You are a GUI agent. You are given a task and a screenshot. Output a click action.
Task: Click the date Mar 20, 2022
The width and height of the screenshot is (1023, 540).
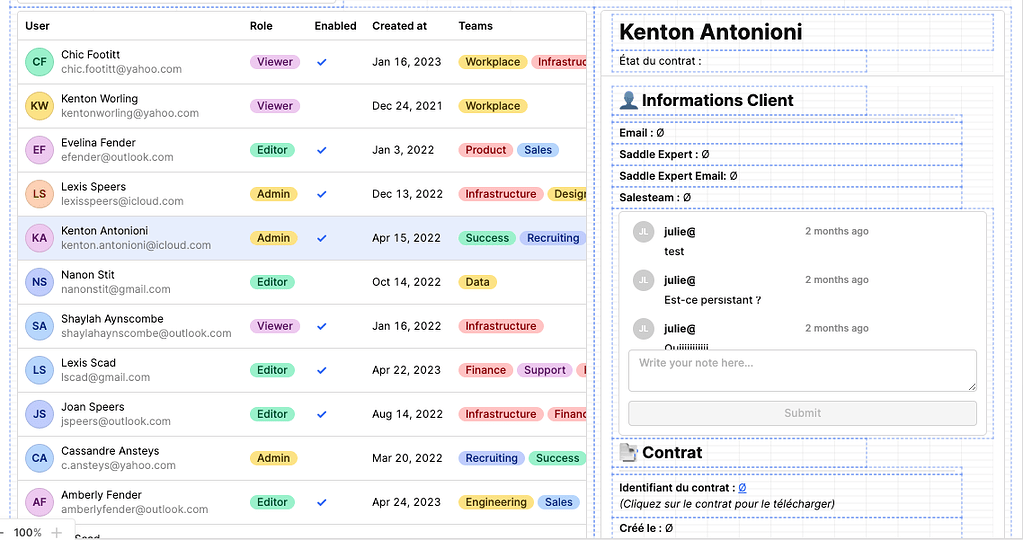[x=407, y=458]
